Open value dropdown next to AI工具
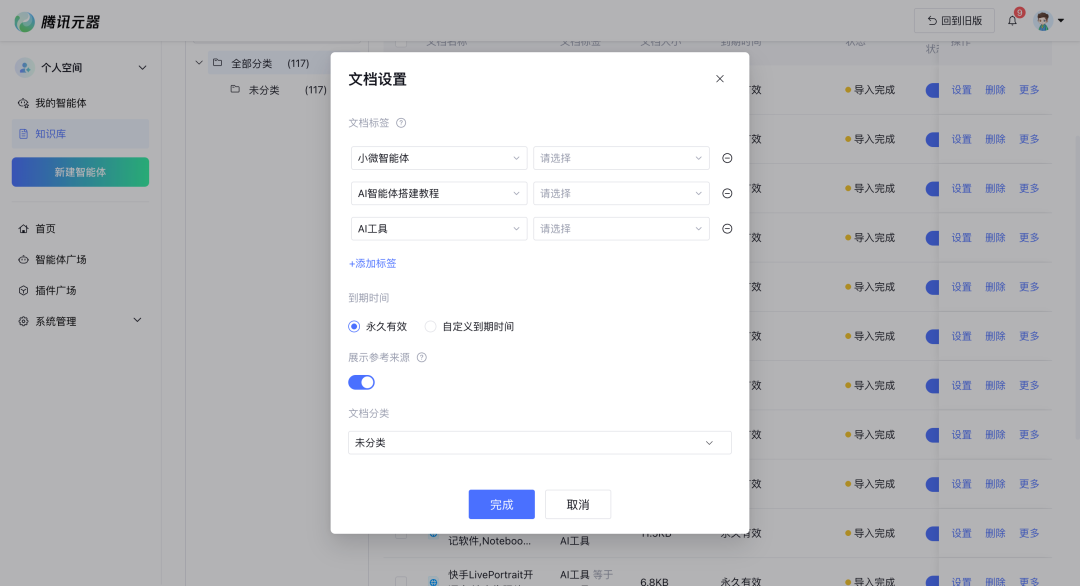This screenshot has height=586, width=1080. [621, 229]
